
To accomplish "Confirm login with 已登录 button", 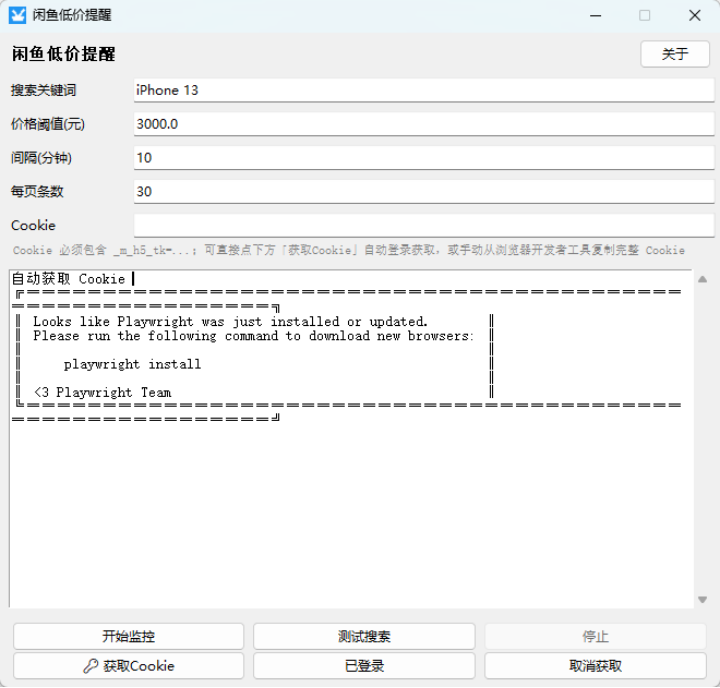I will pyautogui.click(x=364, y=666).
